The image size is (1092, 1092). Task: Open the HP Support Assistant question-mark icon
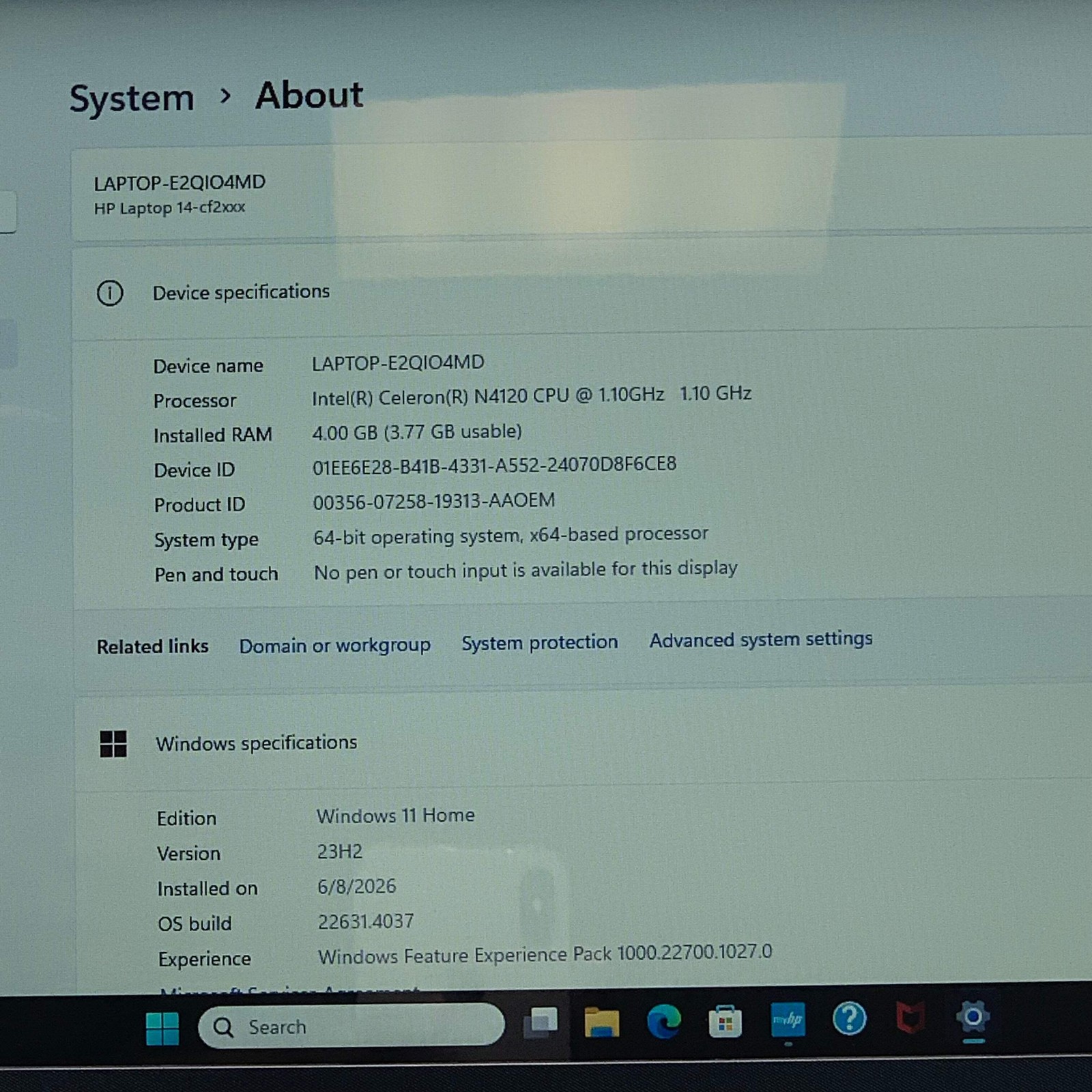coord(849,1019)
